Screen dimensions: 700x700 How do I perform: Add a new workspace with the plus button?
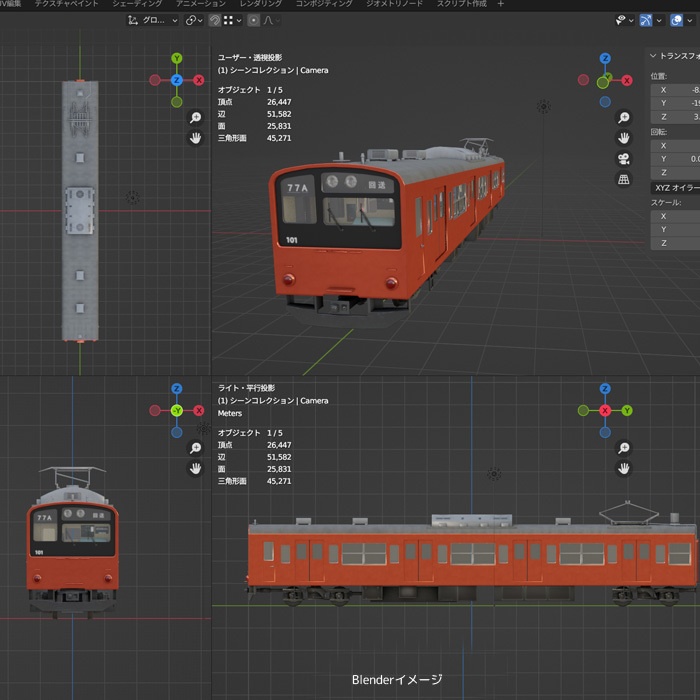[501, 4]
